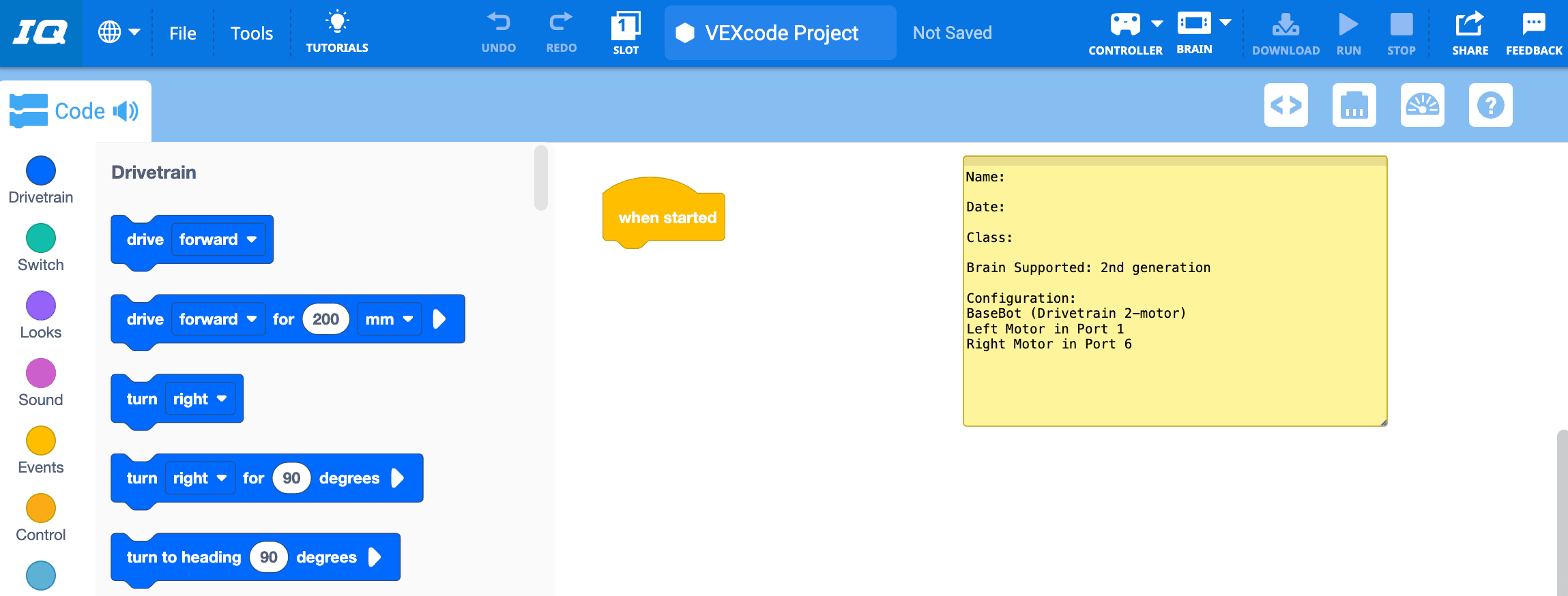Screen dimensions: 1568x596
Task: Open the monitor console gauge icon
Action: (1422, 106)
